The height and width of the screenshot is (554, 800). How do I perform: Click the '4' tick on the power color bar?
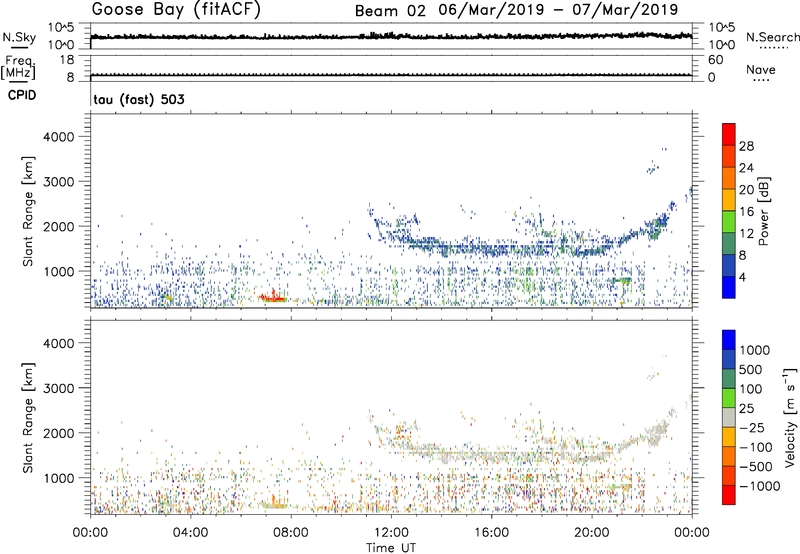point(742,277)
